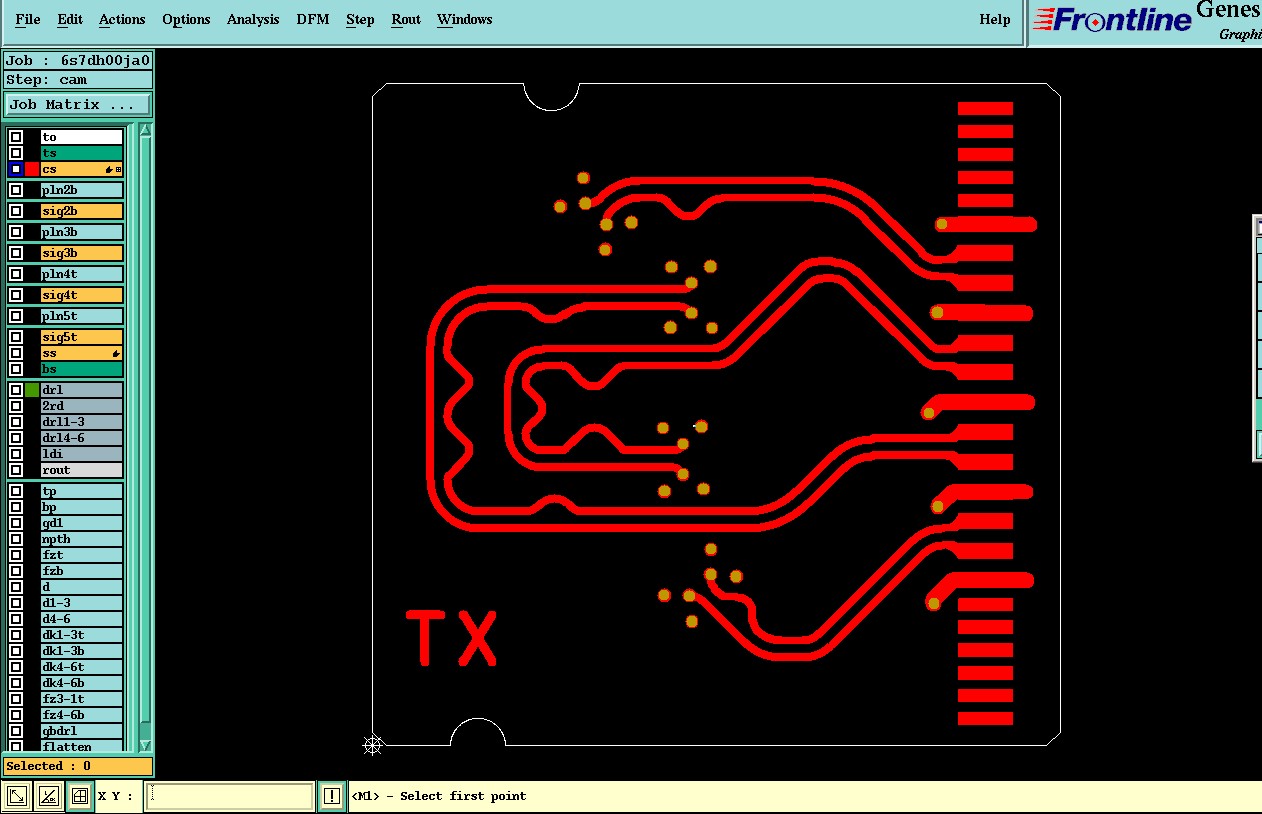Image resolution: width=1262 pixels, height=814 pixels.
Task: Open the Analysis menu
Action: point(253,19)
